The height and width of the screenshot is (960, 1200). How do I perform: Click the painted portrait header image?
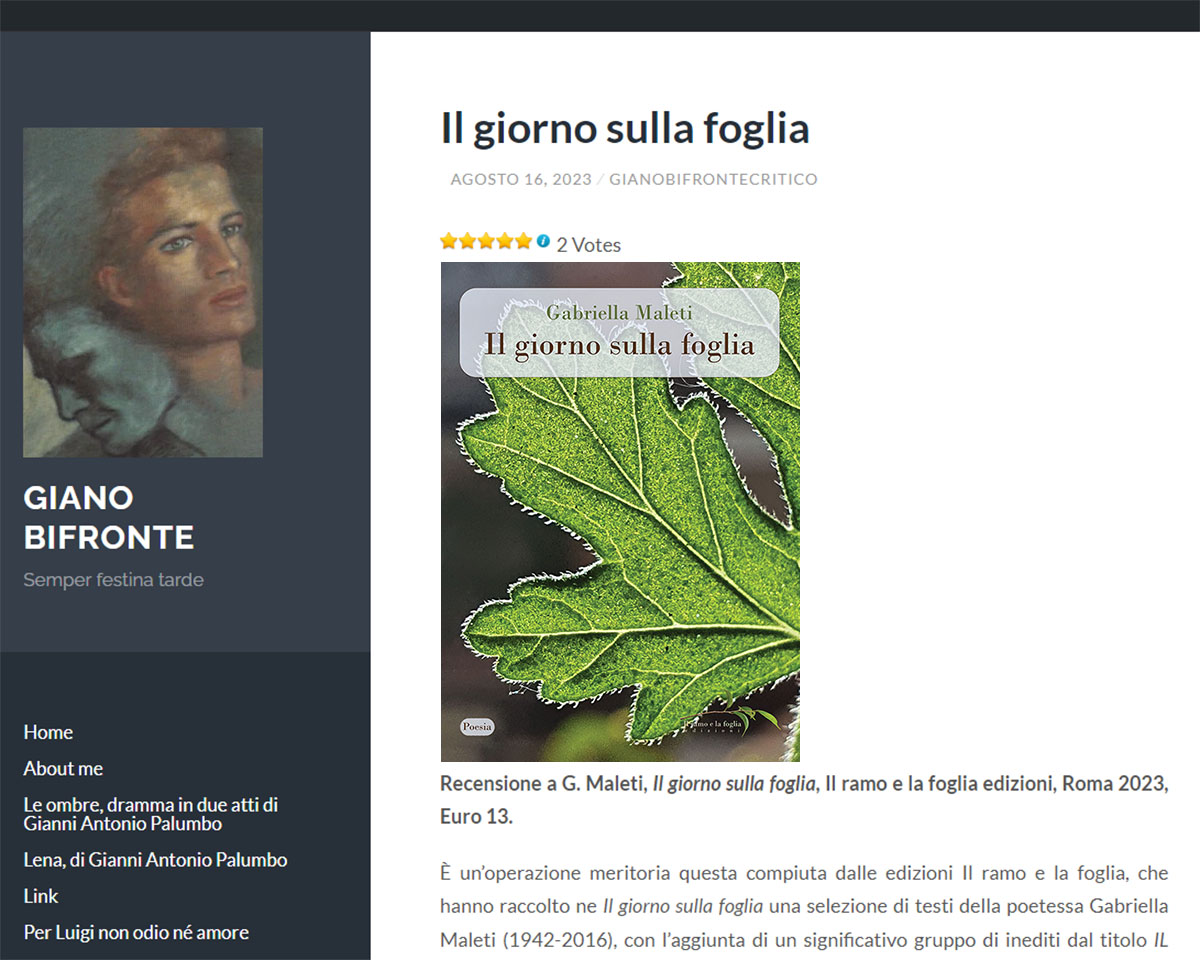point(143,292)
